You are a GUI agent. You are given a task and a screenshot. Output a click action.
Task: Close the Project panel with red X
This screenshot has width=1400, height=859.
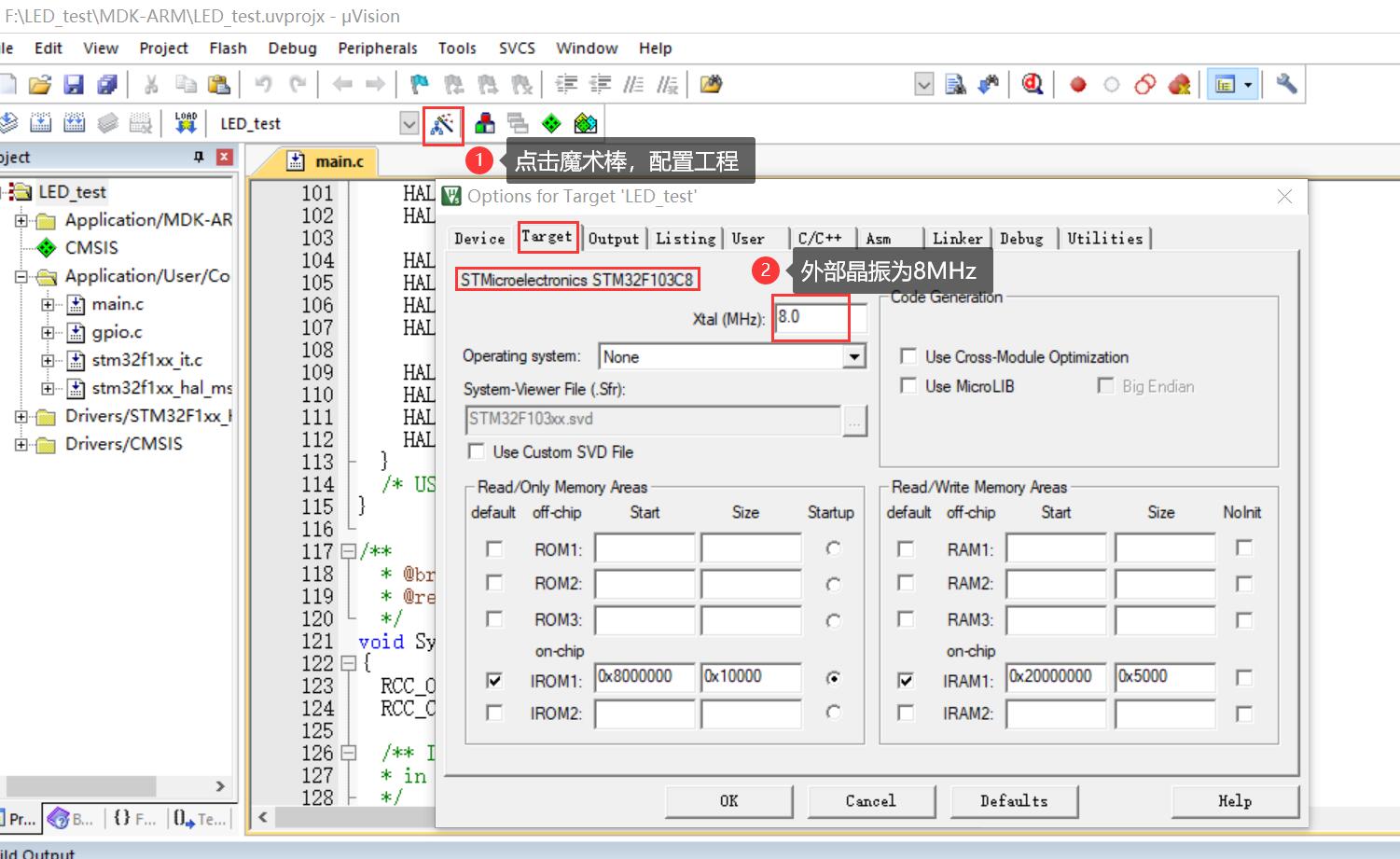[225, 157]
